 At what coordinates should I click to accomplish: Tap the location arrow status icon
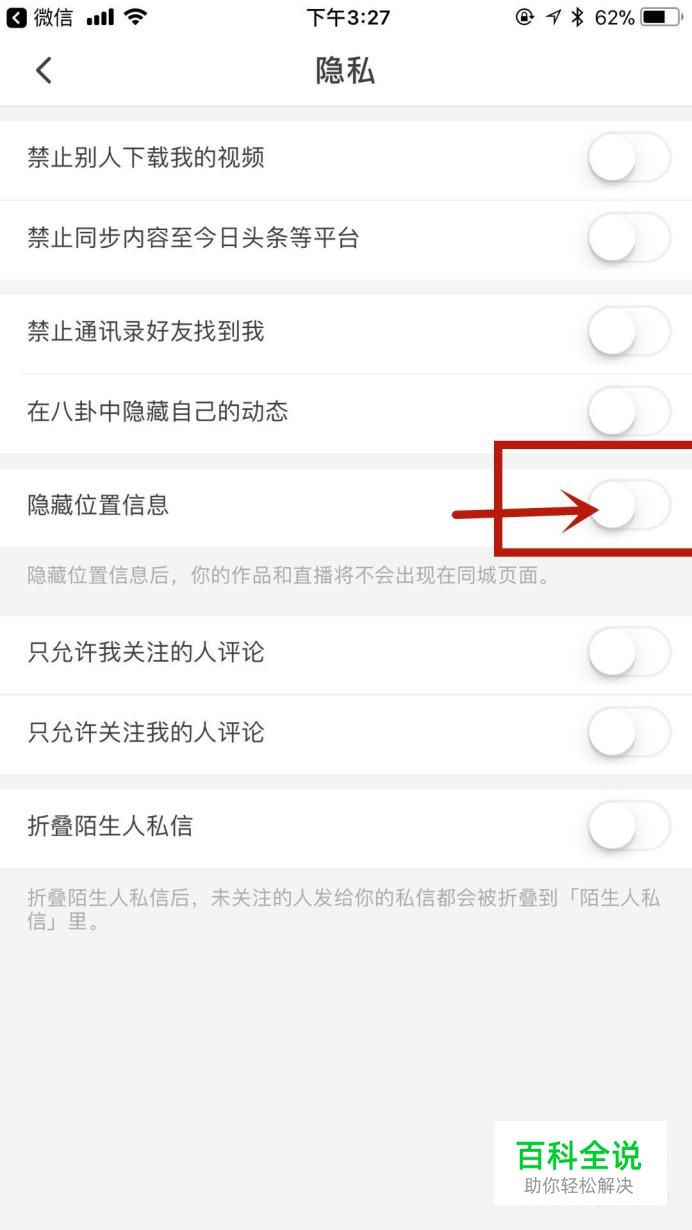click(552, 17)
